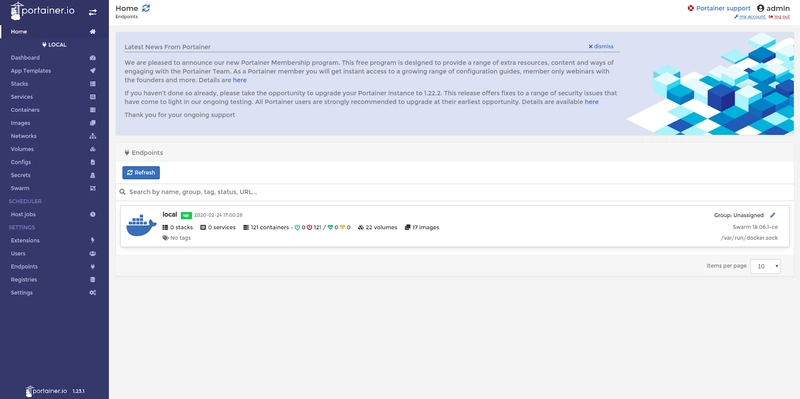Open Containers menu item
This screenshot has width=800, height=399.
[25, 110]
